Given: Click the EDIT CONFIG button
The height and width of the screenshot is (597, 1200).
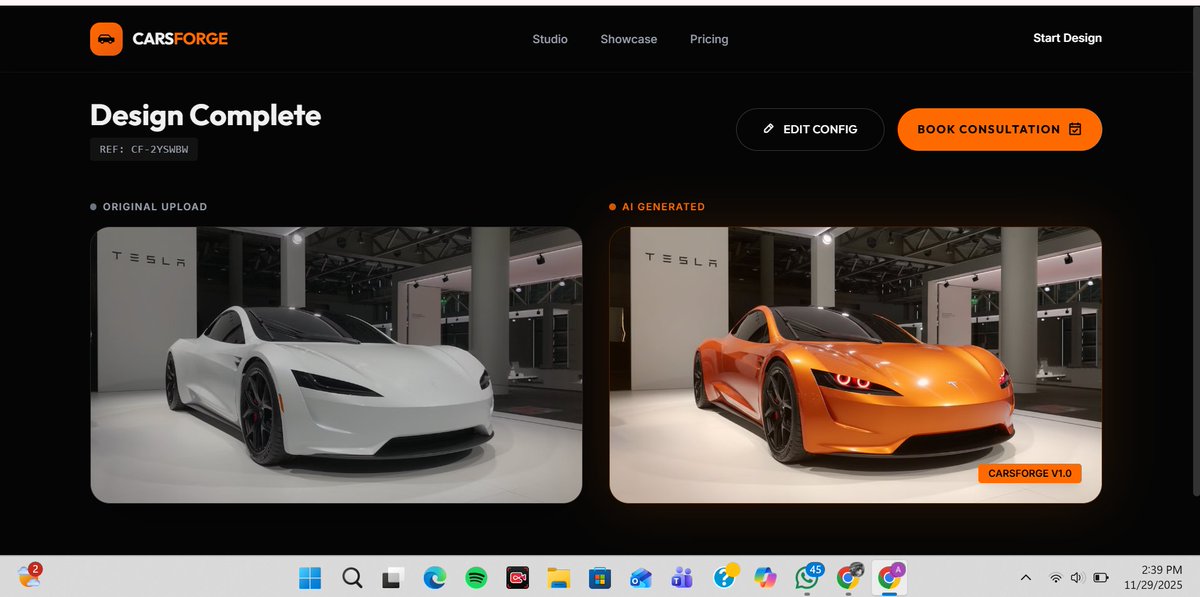Looking at the screenshot, I should (810, 129).
